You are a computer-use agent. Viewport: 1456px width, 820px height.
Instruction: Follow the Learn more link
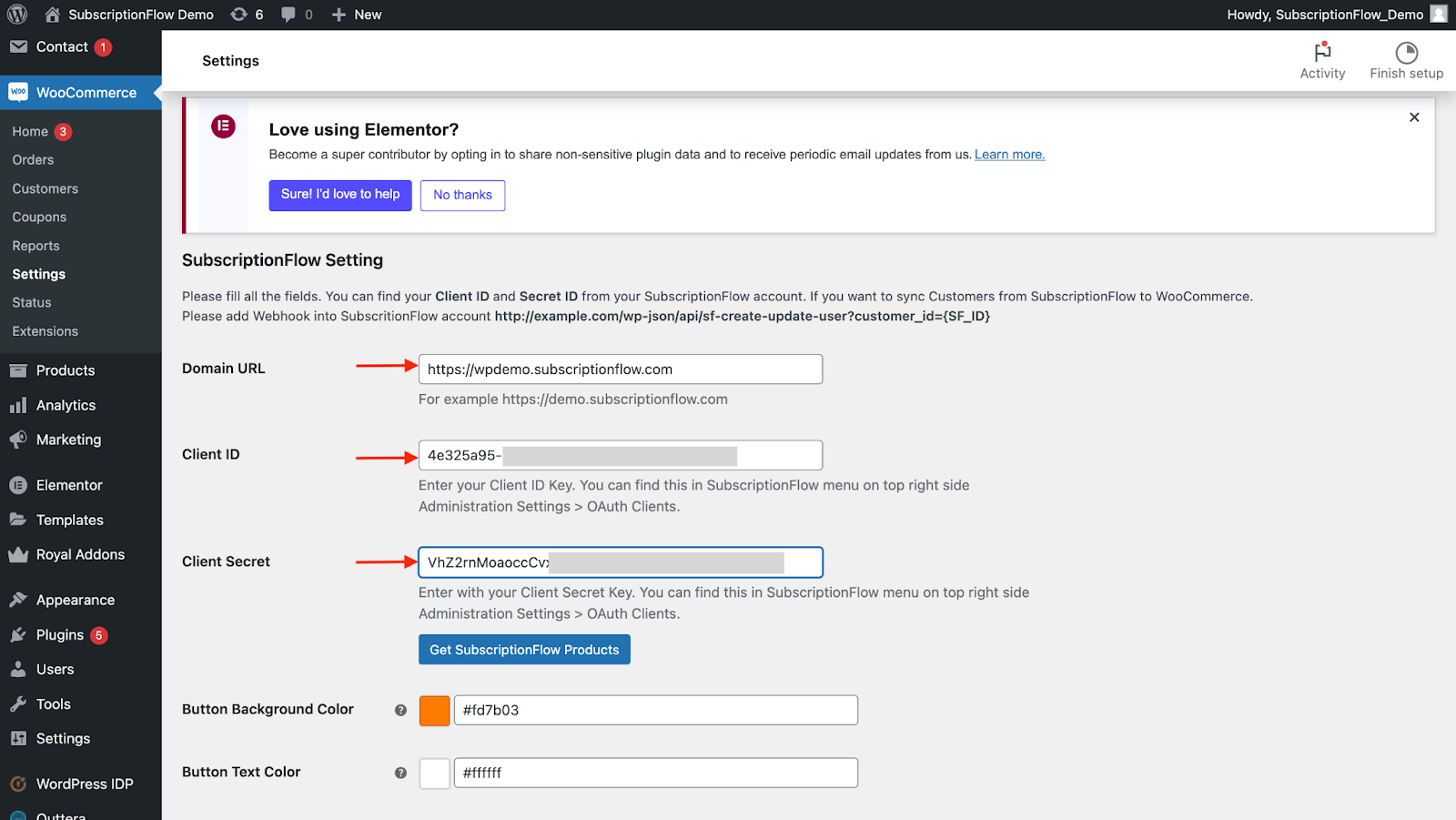pos(1010,155)
